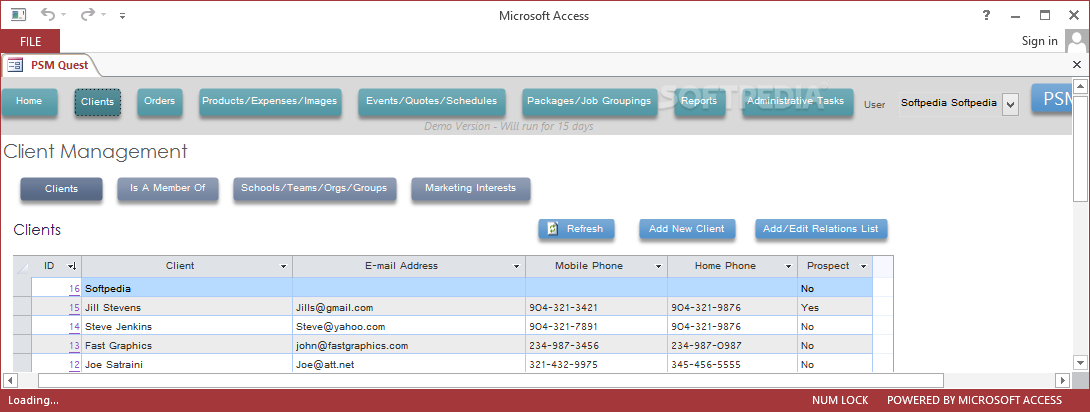Viewport: 1090px width, 412px height.
Task: Open ID column sort dropdown arrow
Action: coord(71,266)
